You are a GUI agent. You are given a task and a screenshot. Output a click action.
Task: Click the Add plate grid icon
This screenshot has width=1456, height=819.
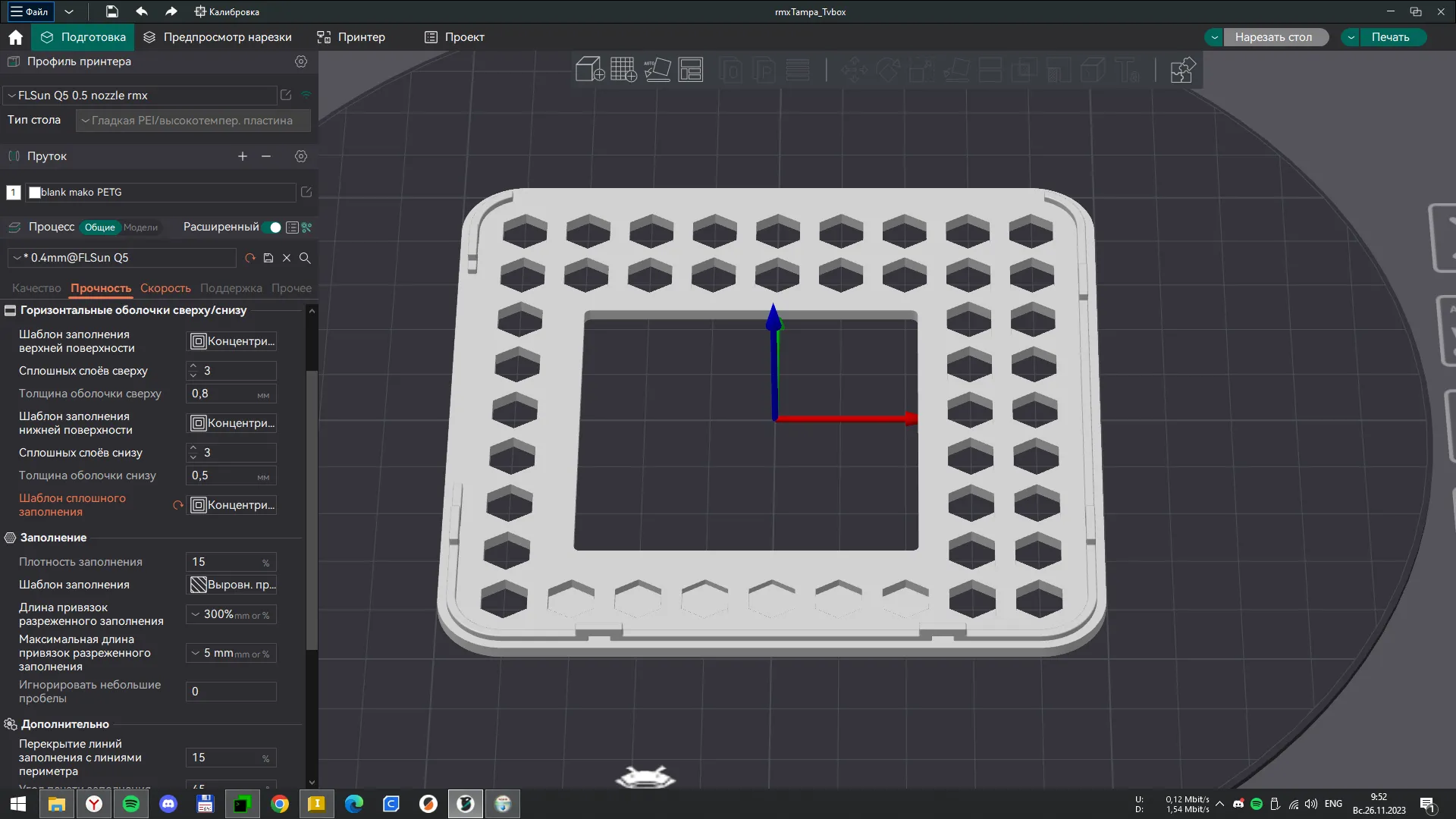click(x=623, y=70)
